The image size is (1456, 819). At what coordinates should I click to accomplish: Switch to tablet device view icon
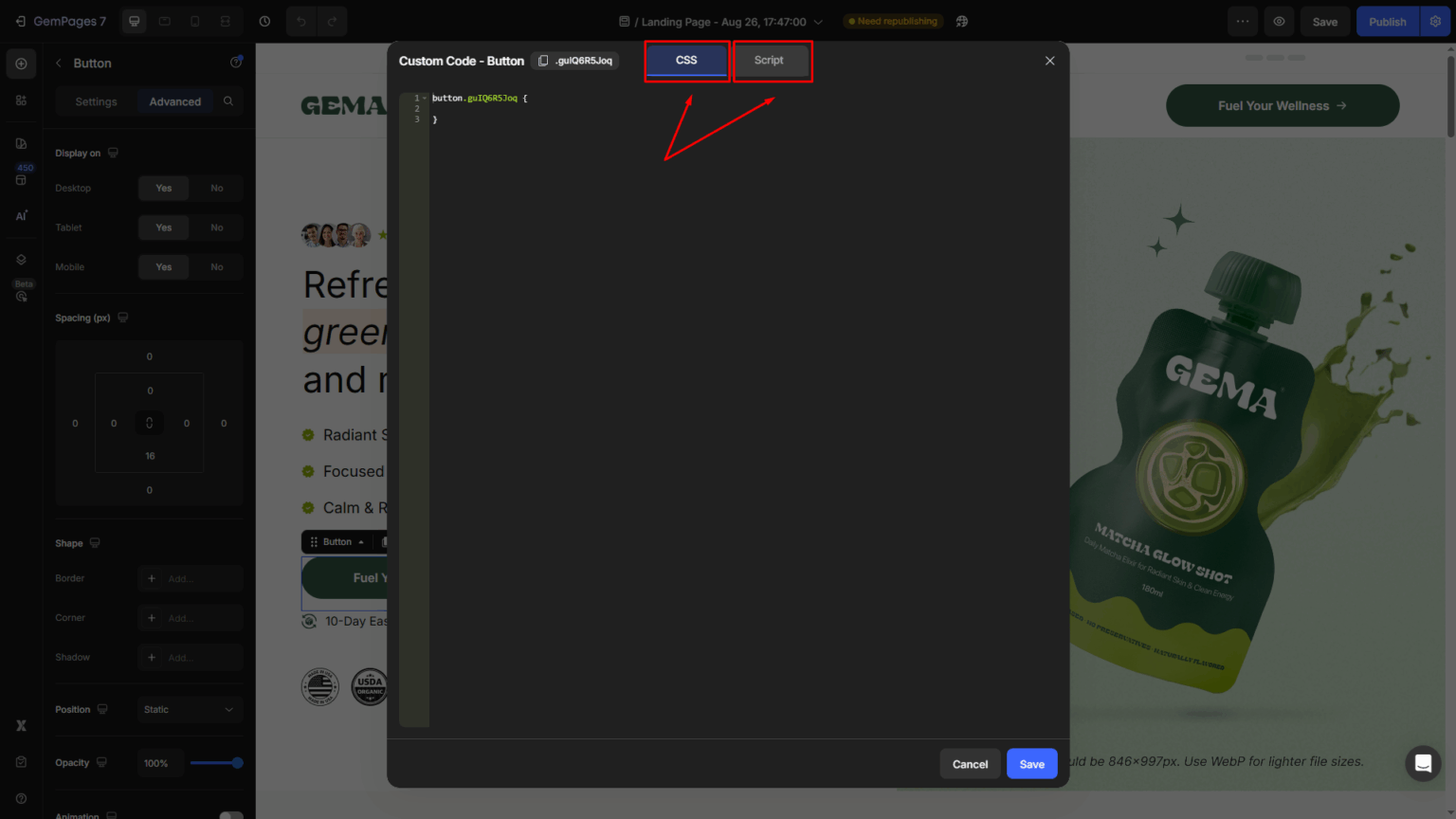point(165,21)
